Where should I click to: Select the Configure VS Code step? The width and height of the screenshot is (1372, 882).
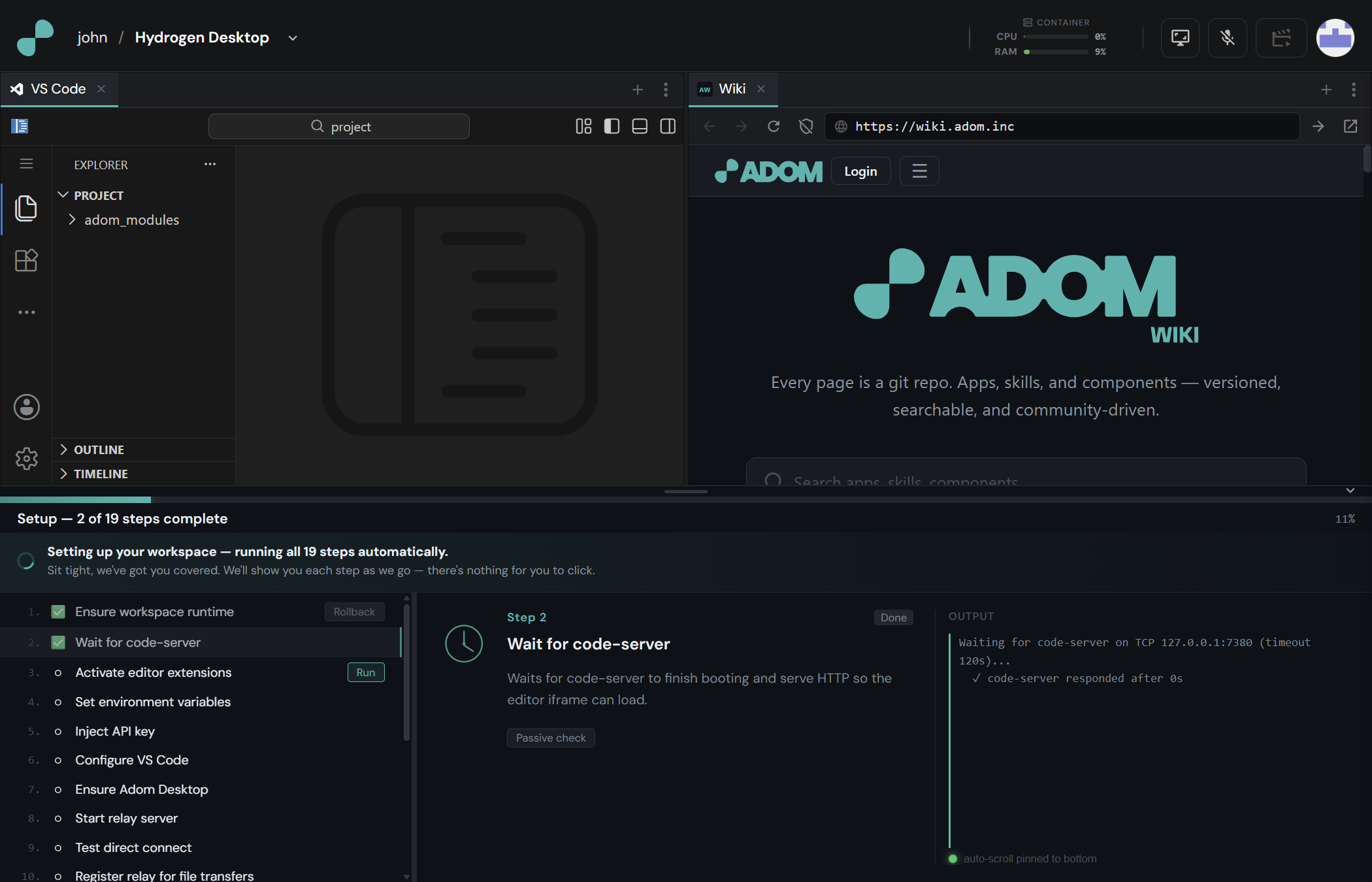(x=200, y=760)
